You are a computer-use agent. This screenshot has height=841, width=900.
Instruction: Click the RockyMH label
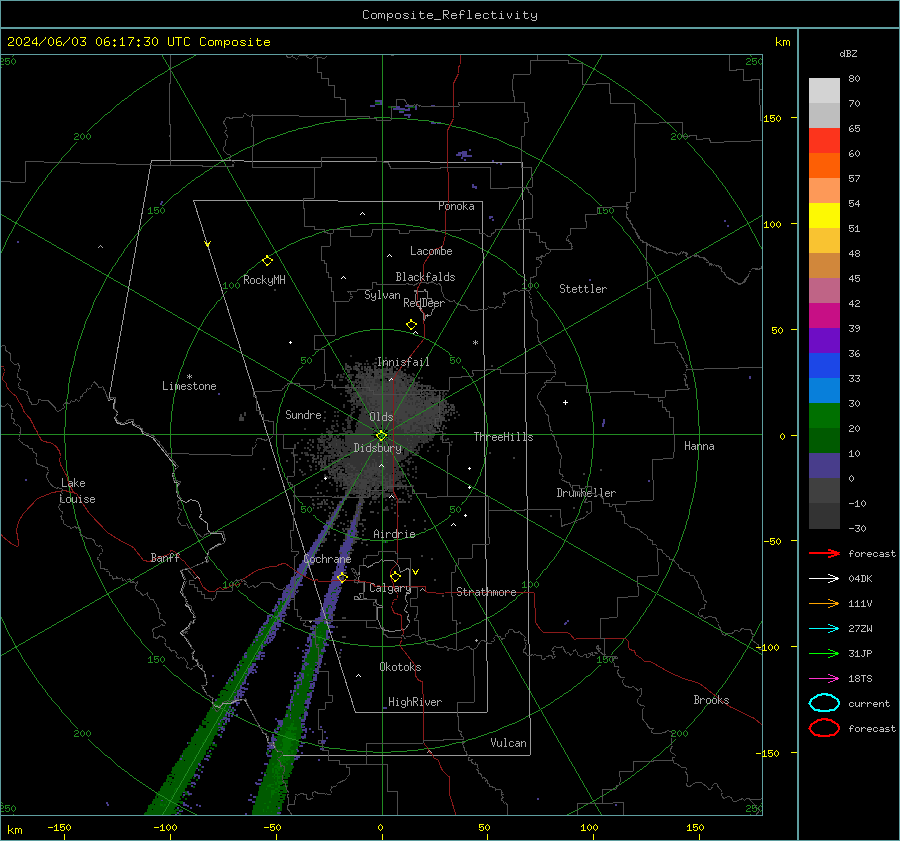click(264, 280)
